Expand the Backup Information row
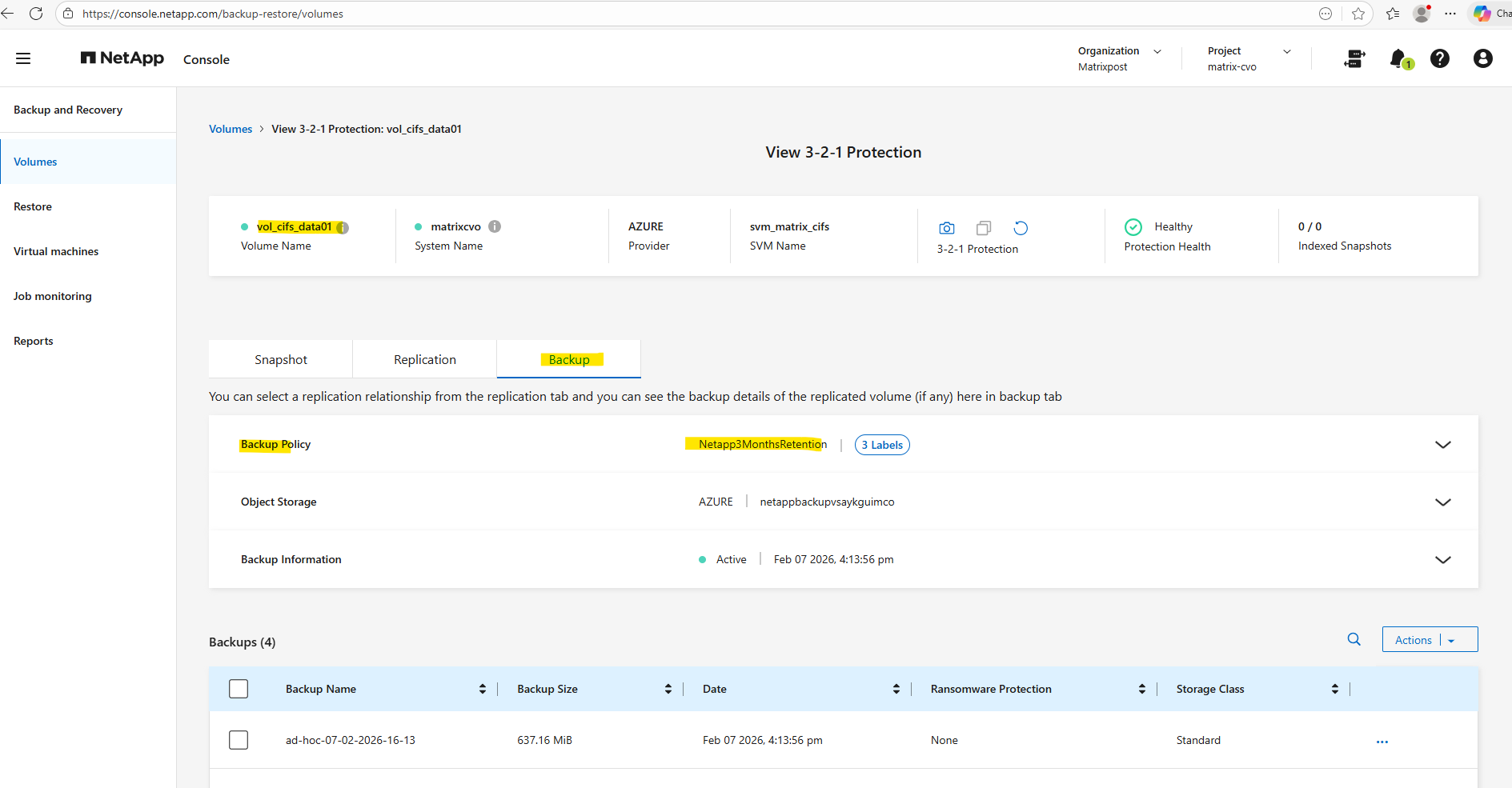 point(1442,560)
